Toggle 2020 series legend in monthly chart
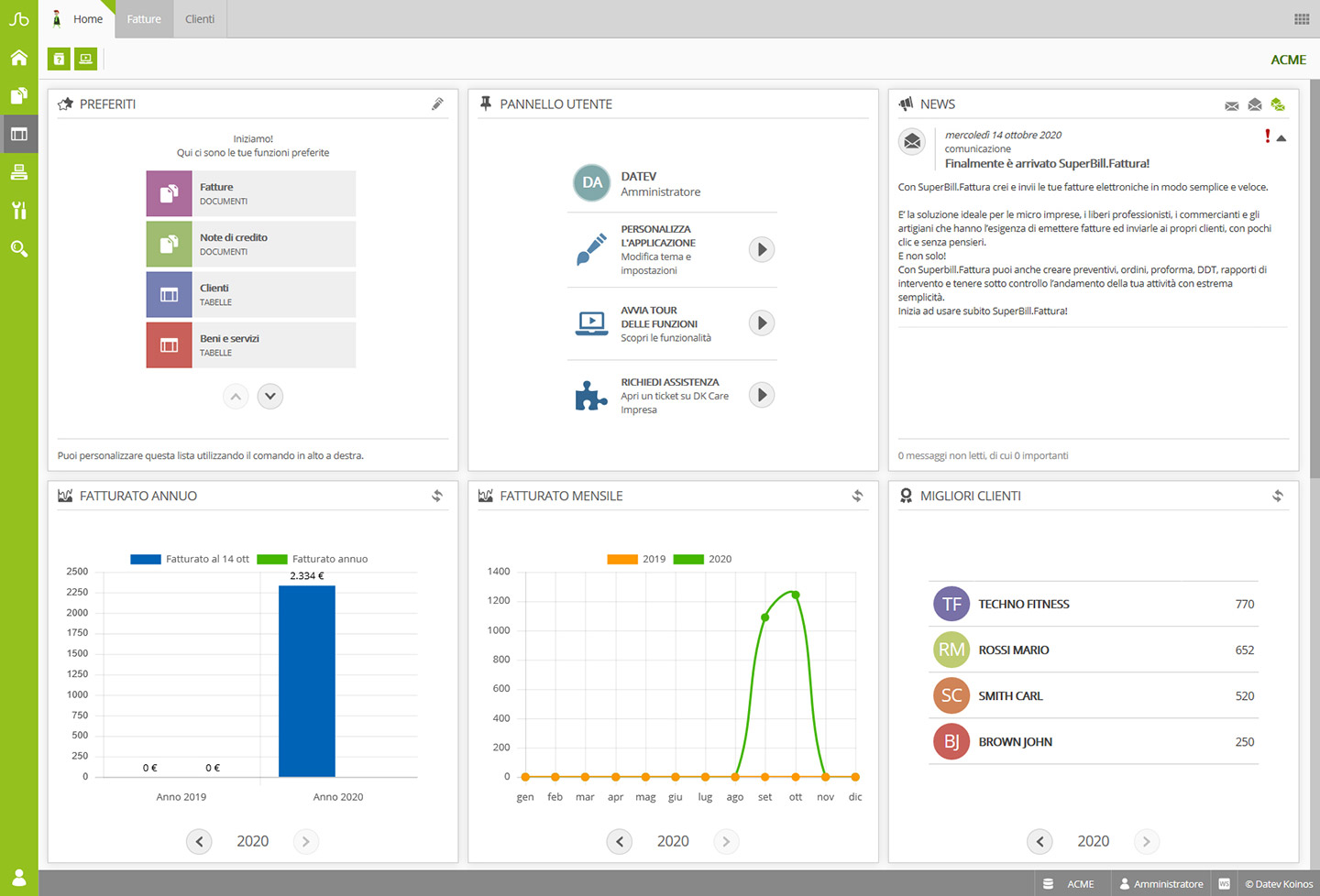 point(702,559)
